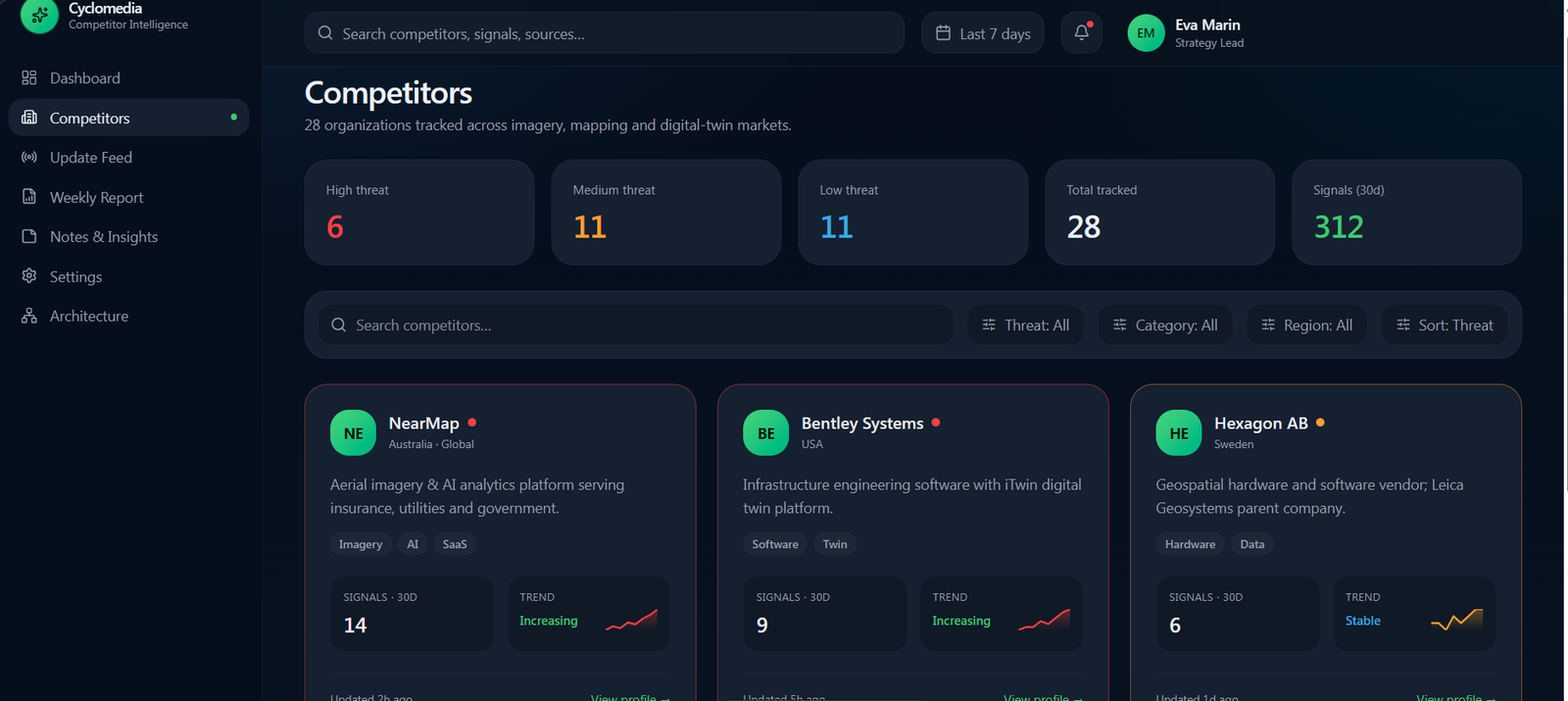
Task: Click Bentley Systems' trend sparkline chart
Action: point(1044,620)
